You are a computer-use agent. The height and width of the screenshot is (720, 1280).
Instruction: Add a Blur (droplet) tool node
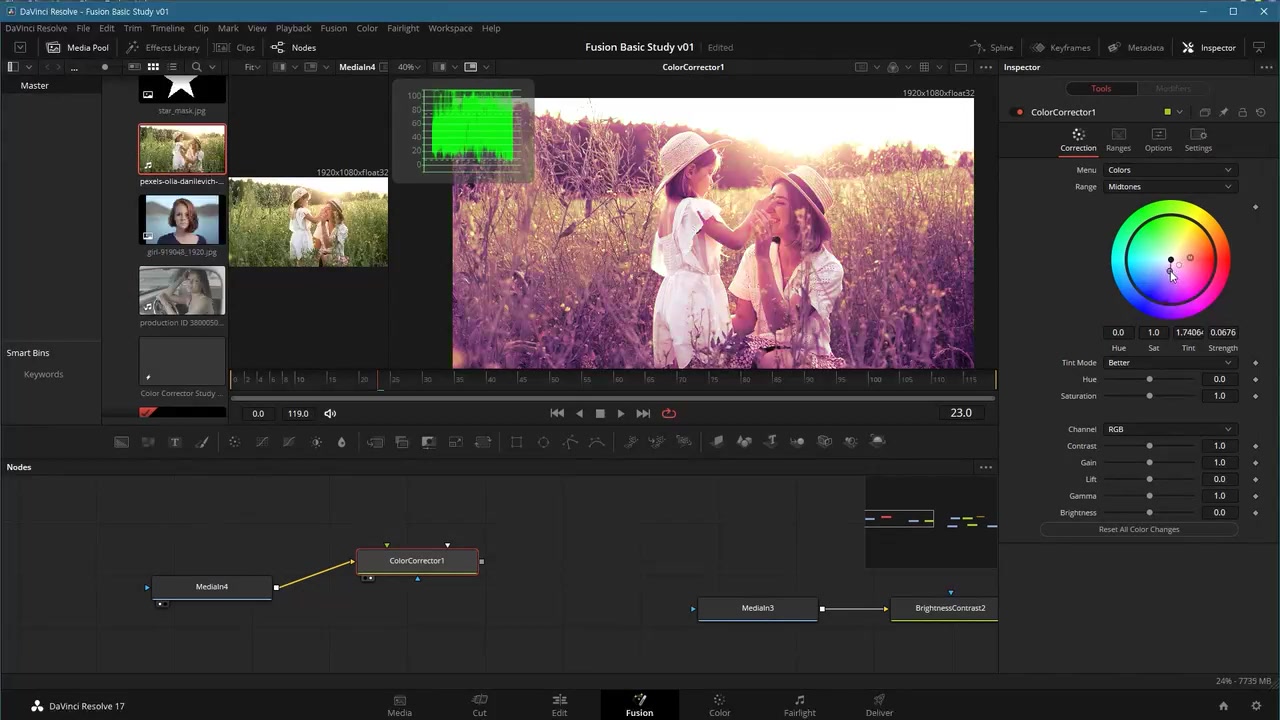341,442
